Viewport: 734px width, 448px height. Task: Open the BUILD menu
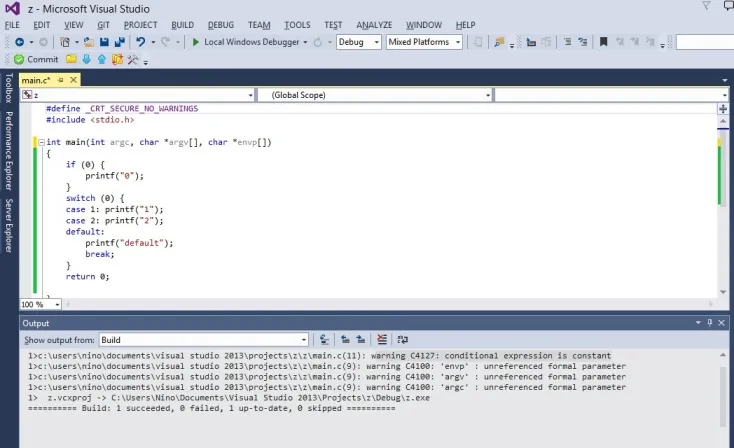point(183,25)
